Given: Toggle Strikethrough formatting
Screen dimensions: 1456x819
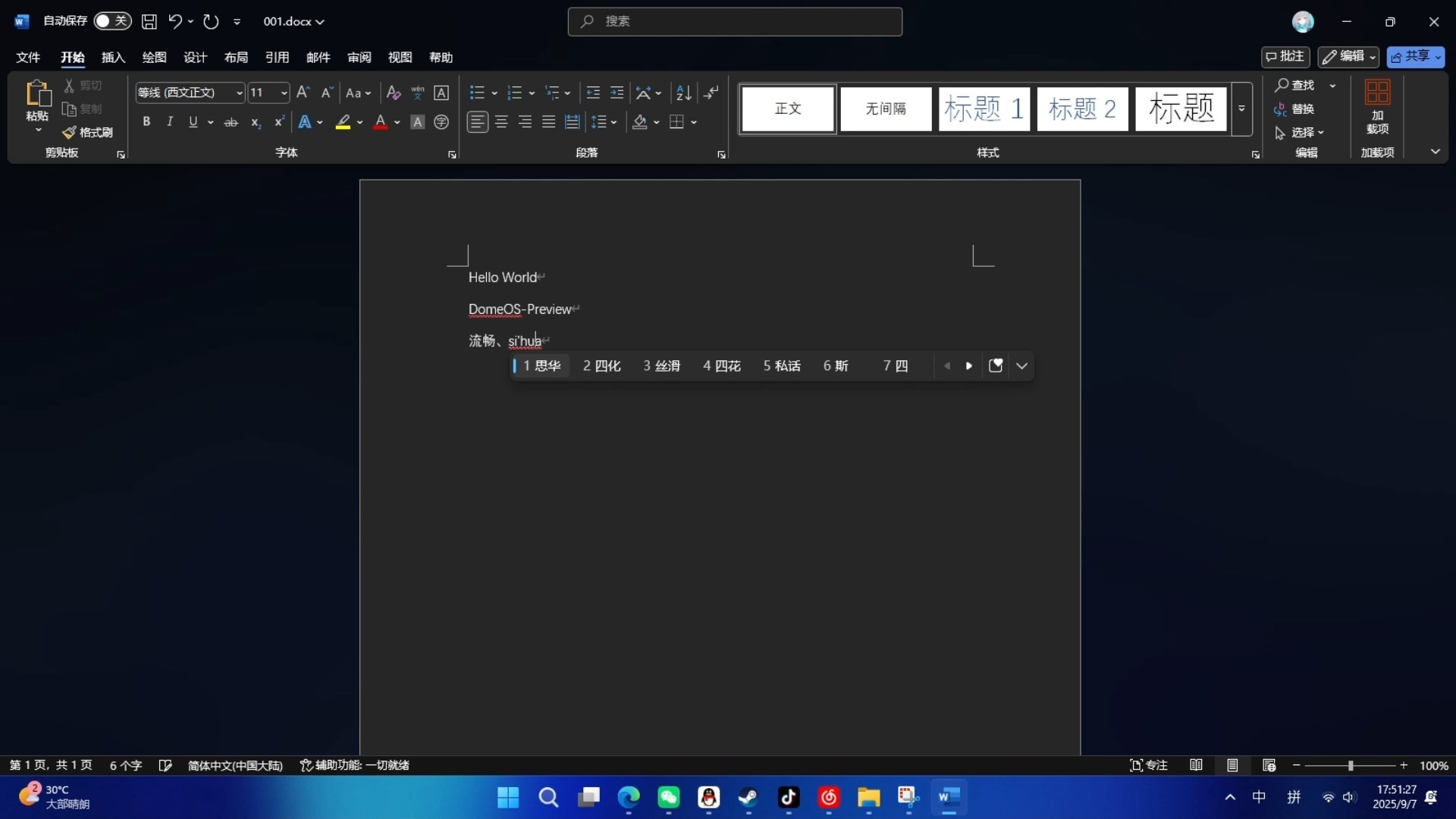Looking at the screenshot, I should (231, 122).
